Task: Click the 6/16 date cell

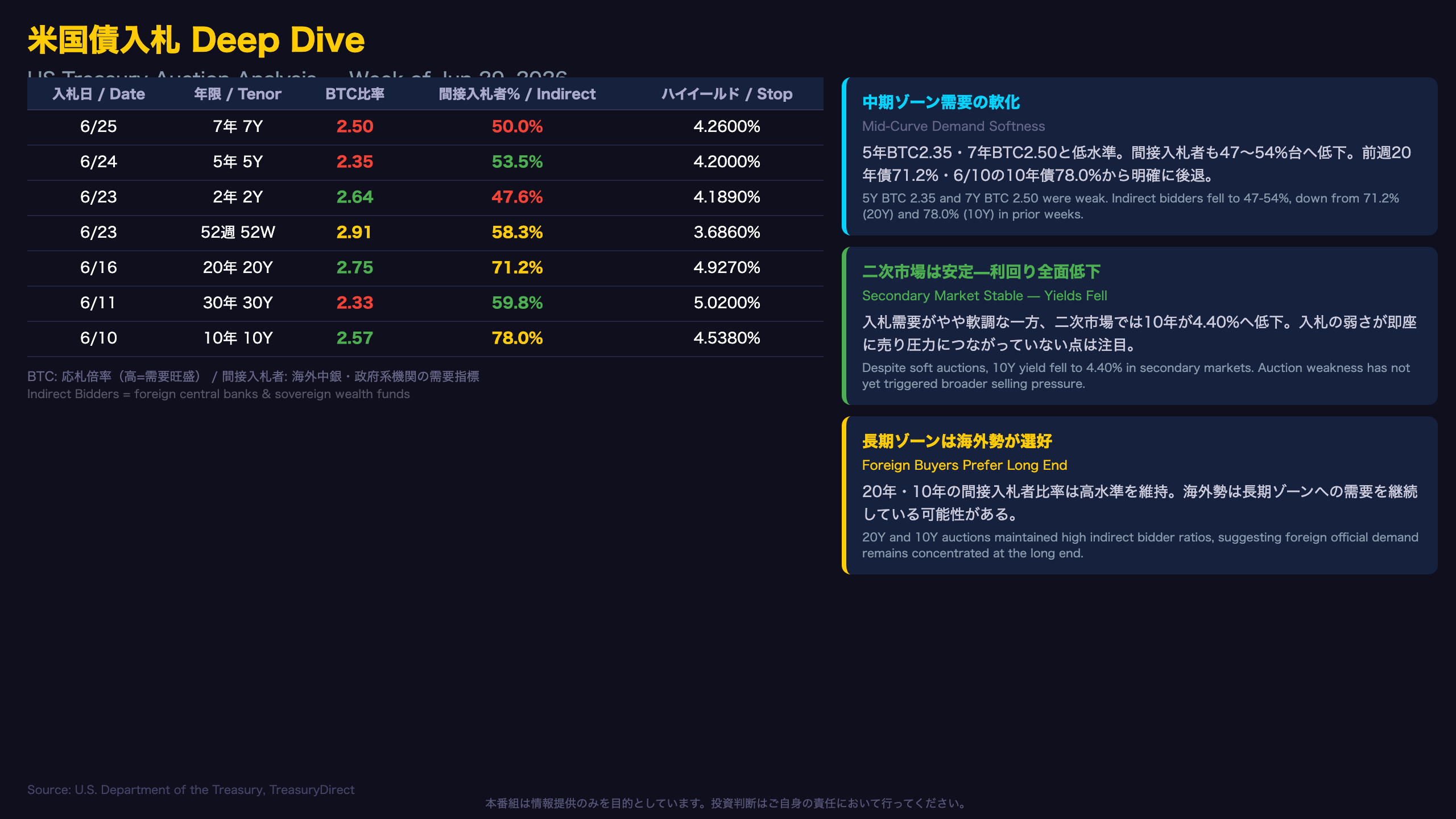Action: tap(98, 267)
